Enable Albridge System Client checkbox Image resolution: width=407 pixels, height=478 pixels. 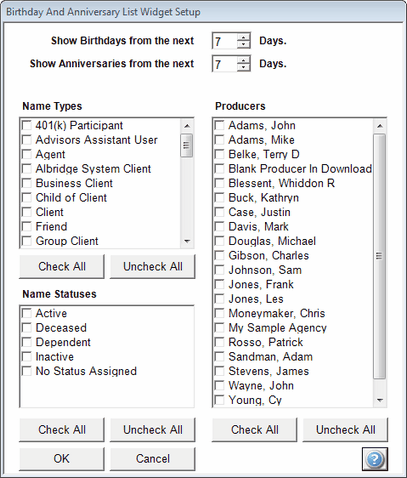[26, 169]
